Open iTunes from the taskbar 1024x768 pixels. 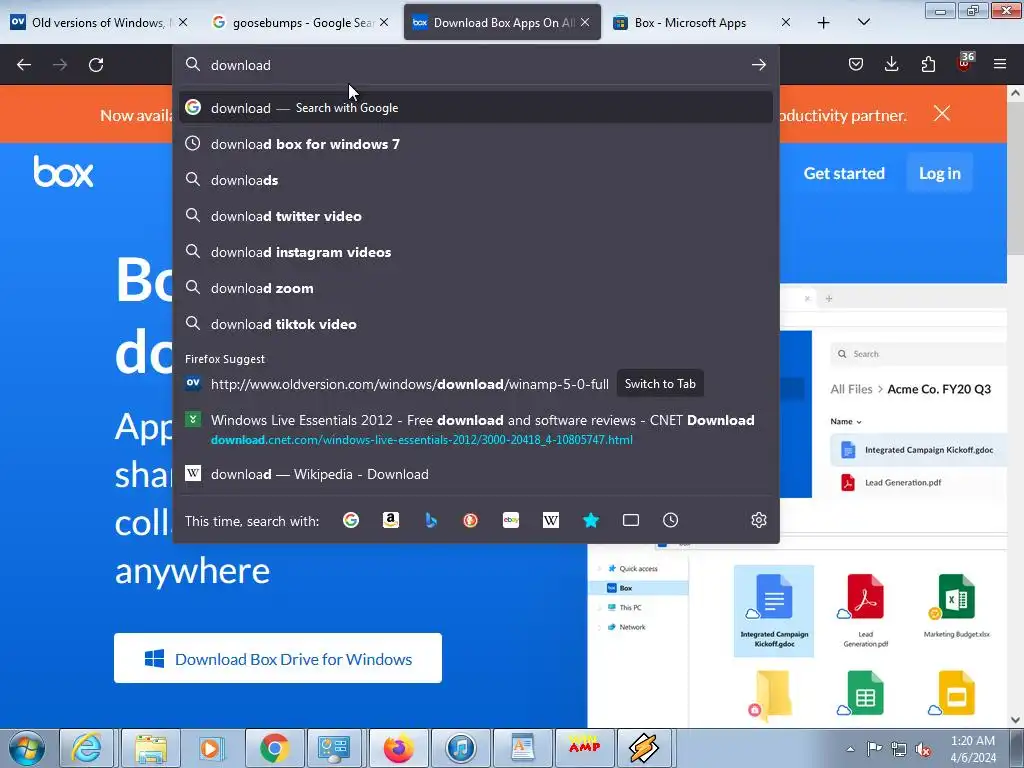click(460, 748)
